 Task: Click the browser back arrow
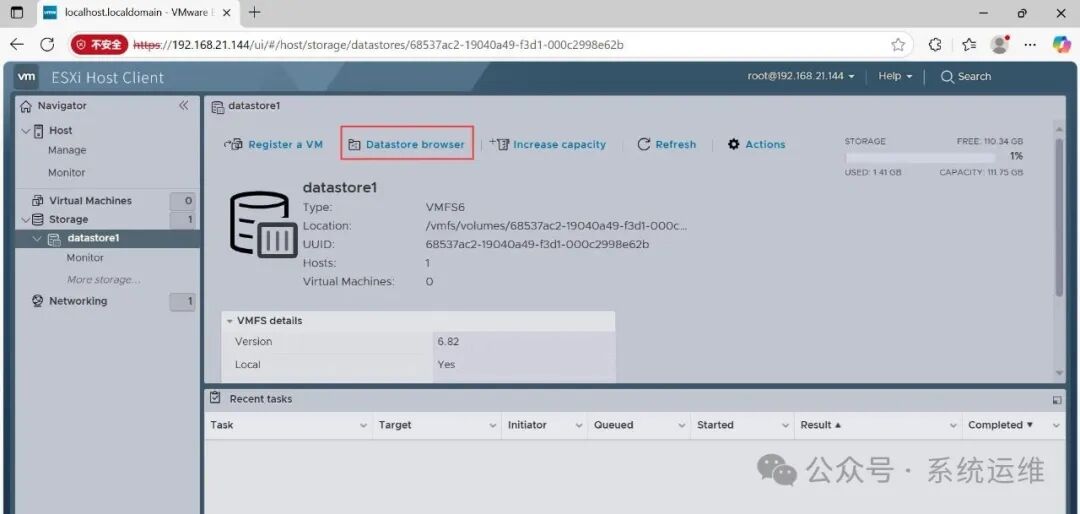click(x=17, y=45)
